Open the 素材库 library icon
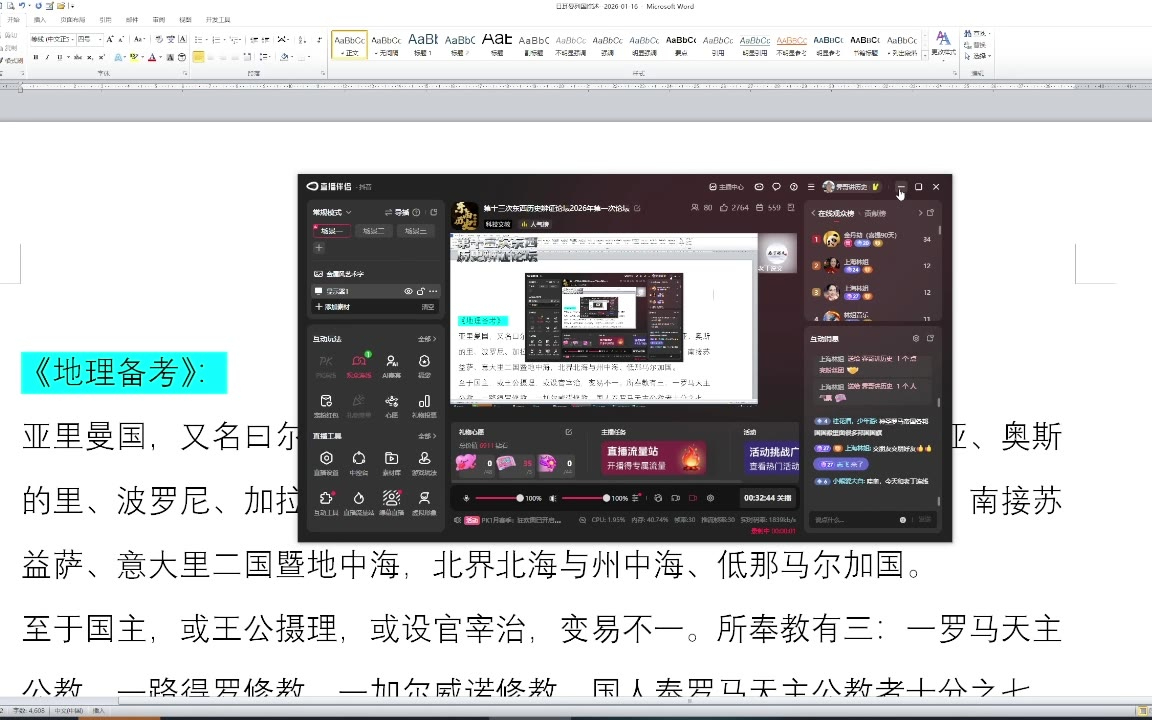 pyautogui.click(x=391, y=461)
